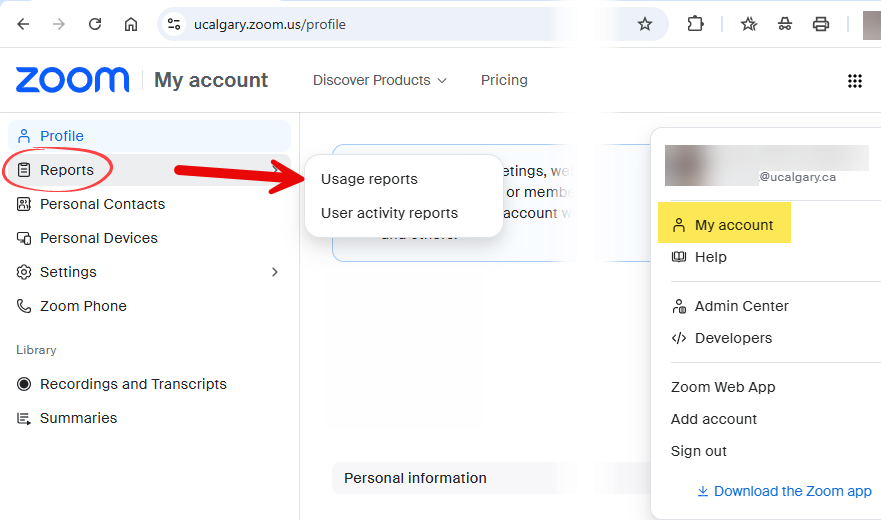
Task: Open the favorites star toolbar icon
Action: pyautogui.click(x=748, y=24)
